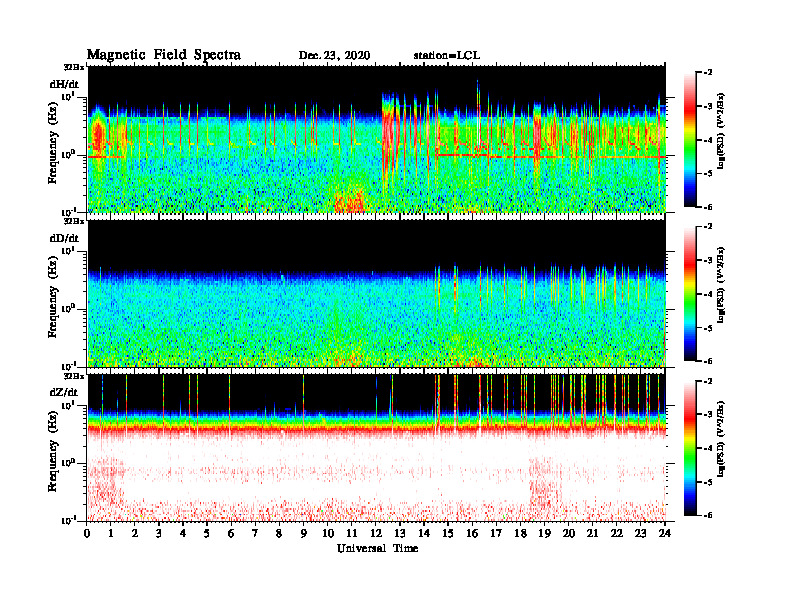This screenshot has width=792, height=612.
Task: Click the Log(PSD) legend title beside dH/dt color bar
Action: [x=721, y=130]
